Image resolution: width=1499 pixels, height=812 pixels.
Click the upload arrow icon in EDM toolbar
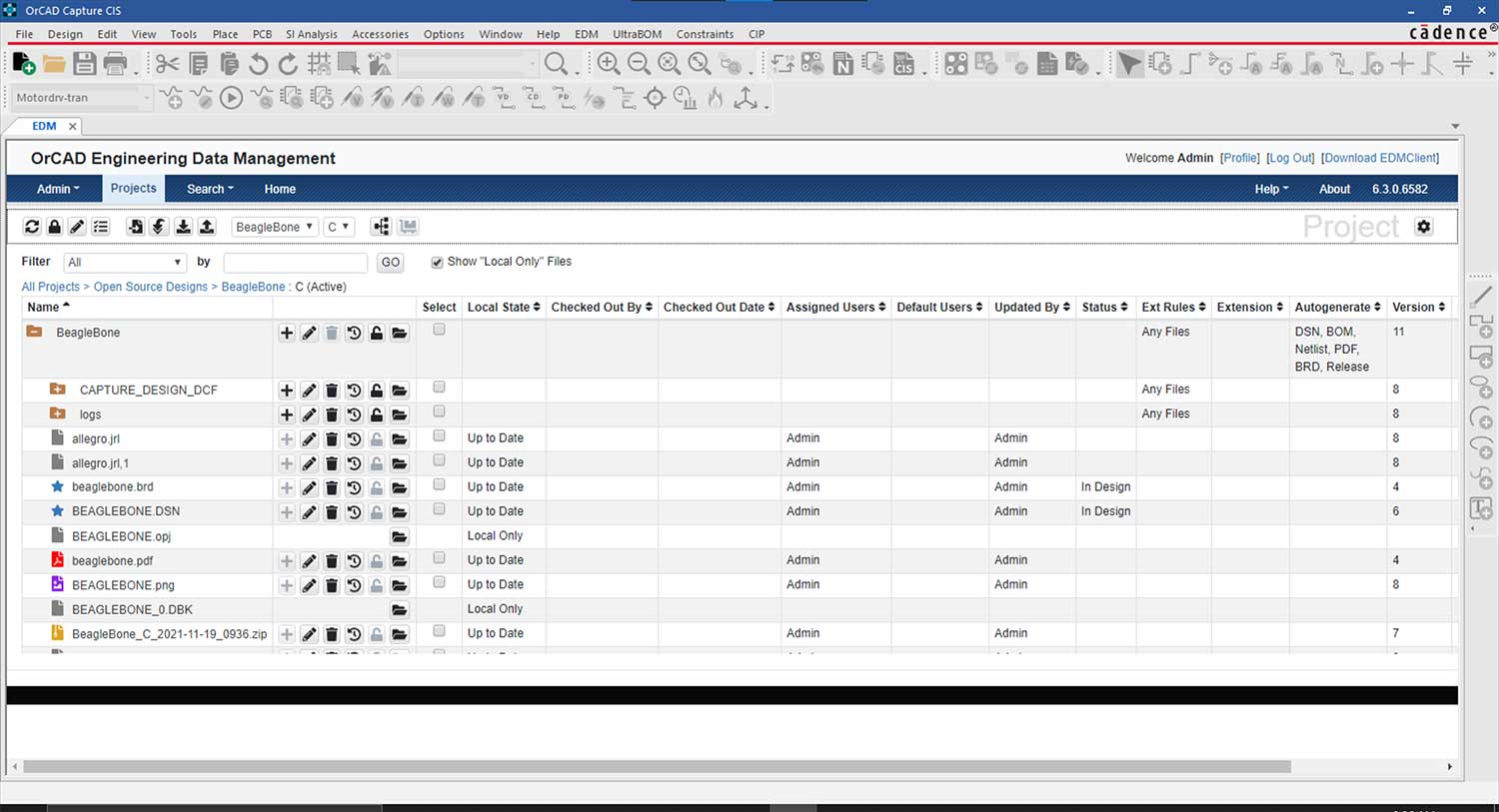tap(207, 227)
